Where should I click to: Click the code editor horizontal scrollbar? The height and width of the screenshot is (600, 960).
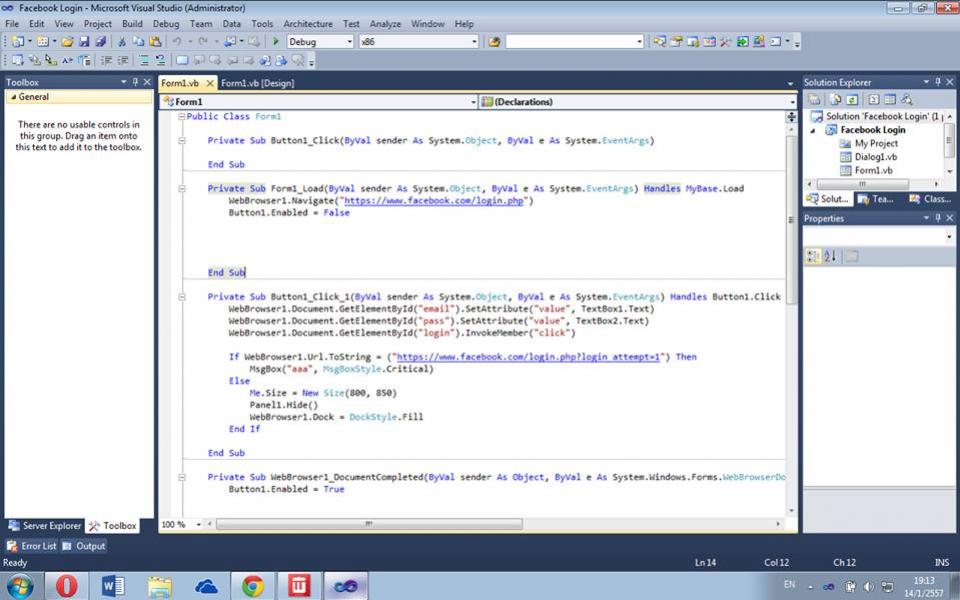tap(369, 524)
